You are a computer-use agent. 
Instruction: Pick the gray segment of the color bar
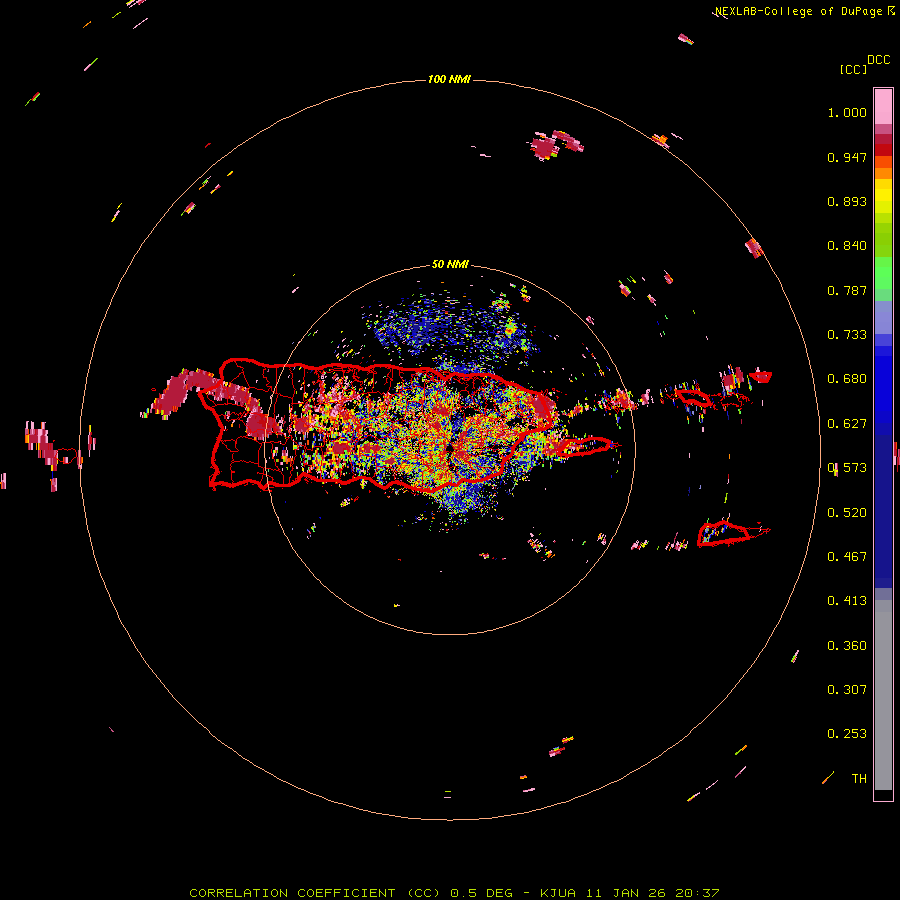tap(883, 695)
